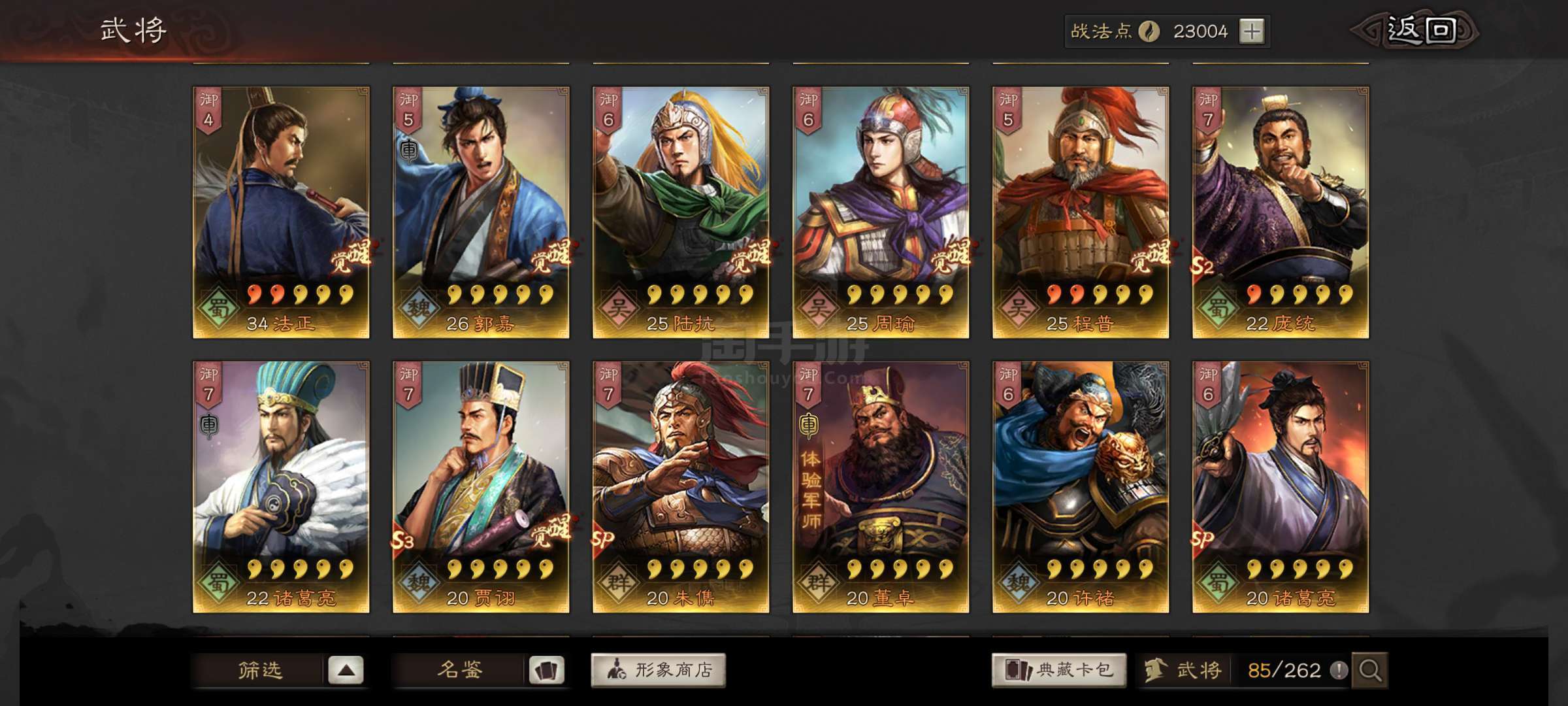This screenshot has height=706, width=1568.
Task: Open the 形象商店 shop
Action: point(659,671)
